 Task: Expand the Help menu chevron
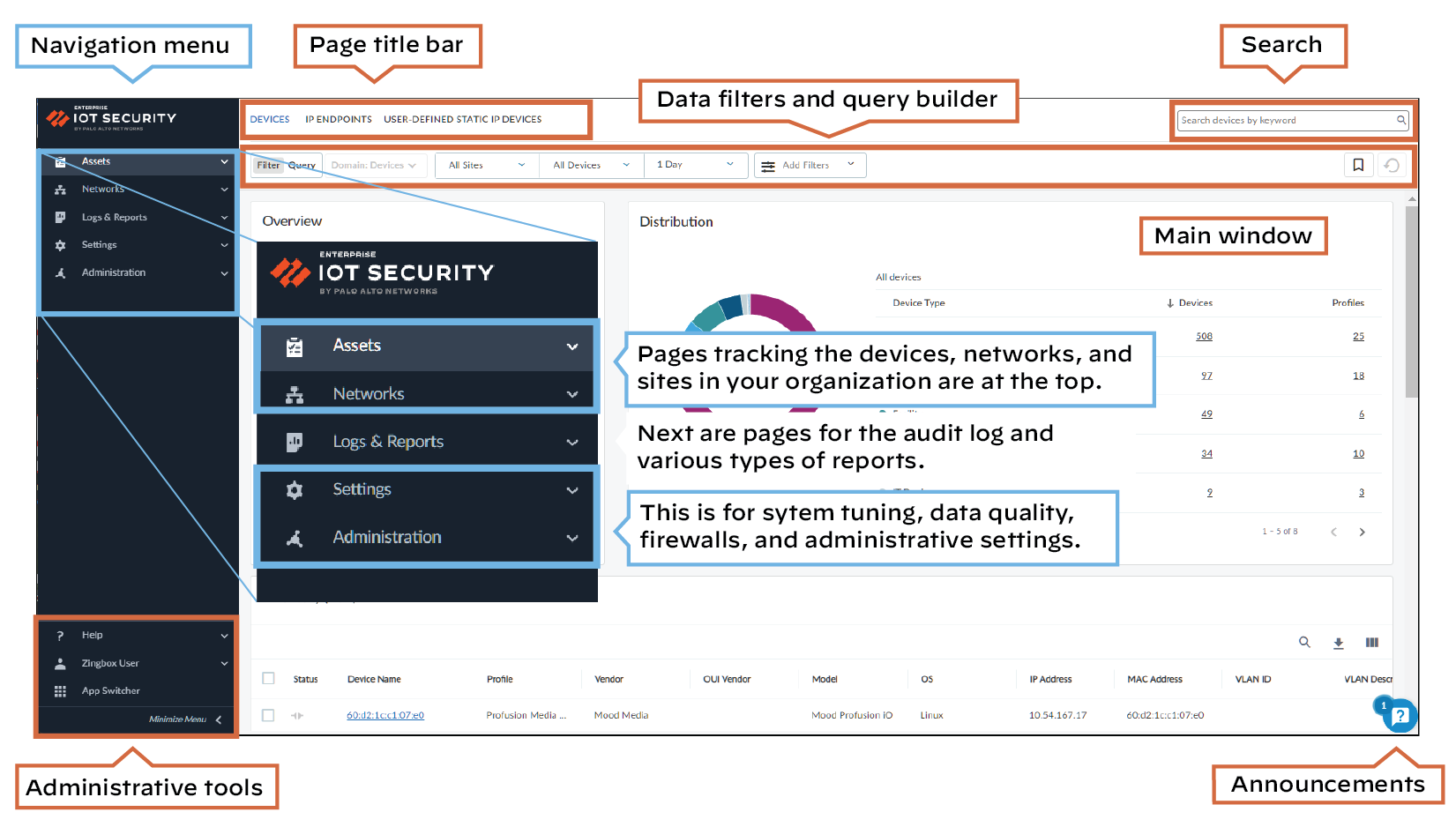[x=225, y=636]
